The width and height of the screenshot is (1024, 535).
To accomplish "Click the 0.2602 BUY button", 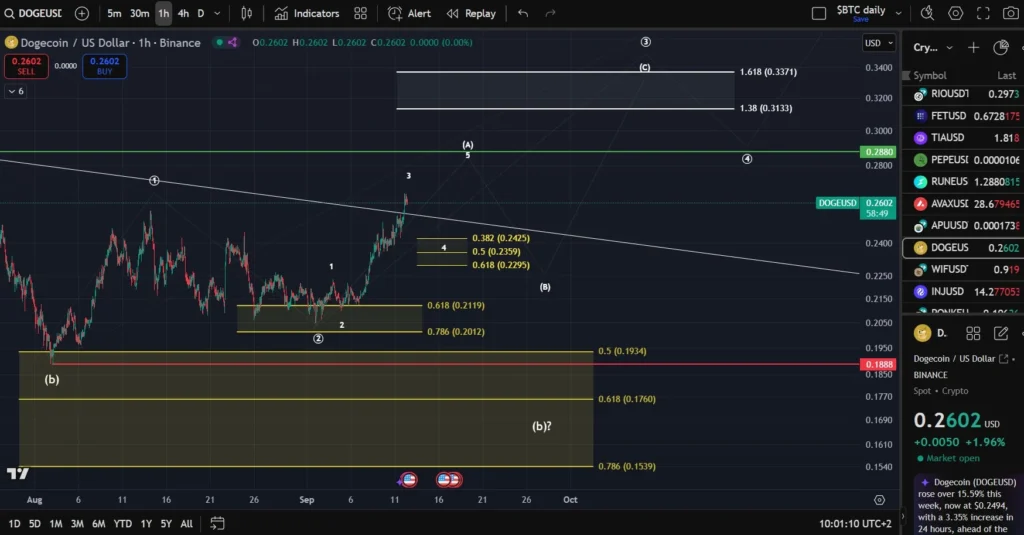I will (x=104, y=66).
